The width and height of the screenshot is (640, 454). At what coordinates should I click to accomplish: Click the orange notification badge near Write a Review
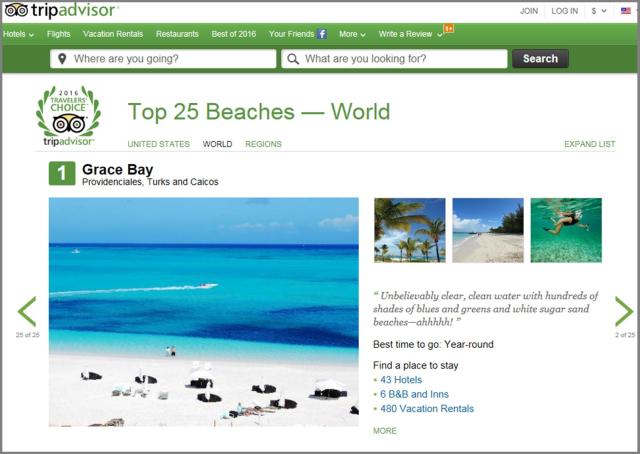click(x=449, y=28)
